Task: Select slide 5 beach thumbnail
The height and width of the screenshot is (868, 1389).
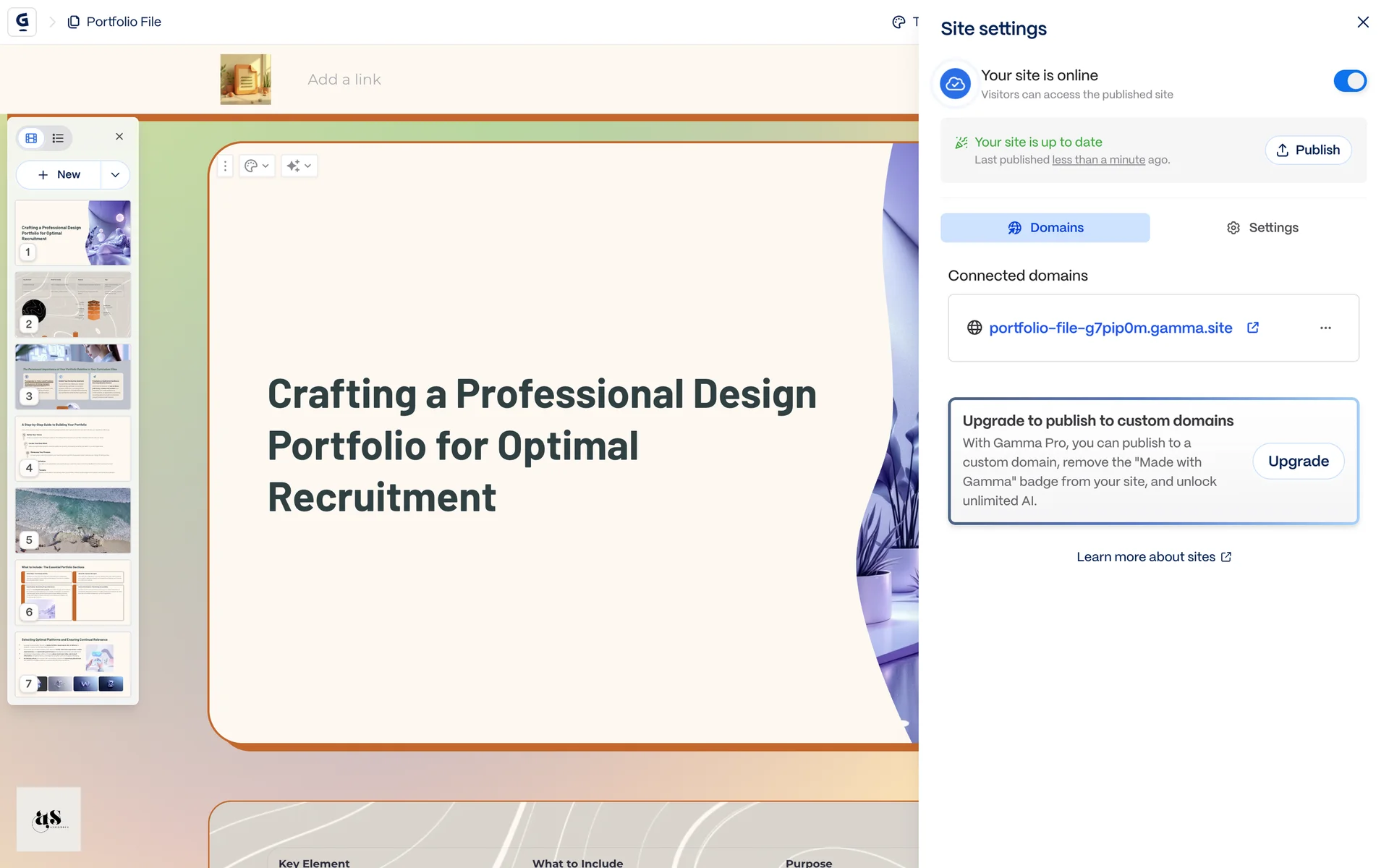Action: pos(73,520)
